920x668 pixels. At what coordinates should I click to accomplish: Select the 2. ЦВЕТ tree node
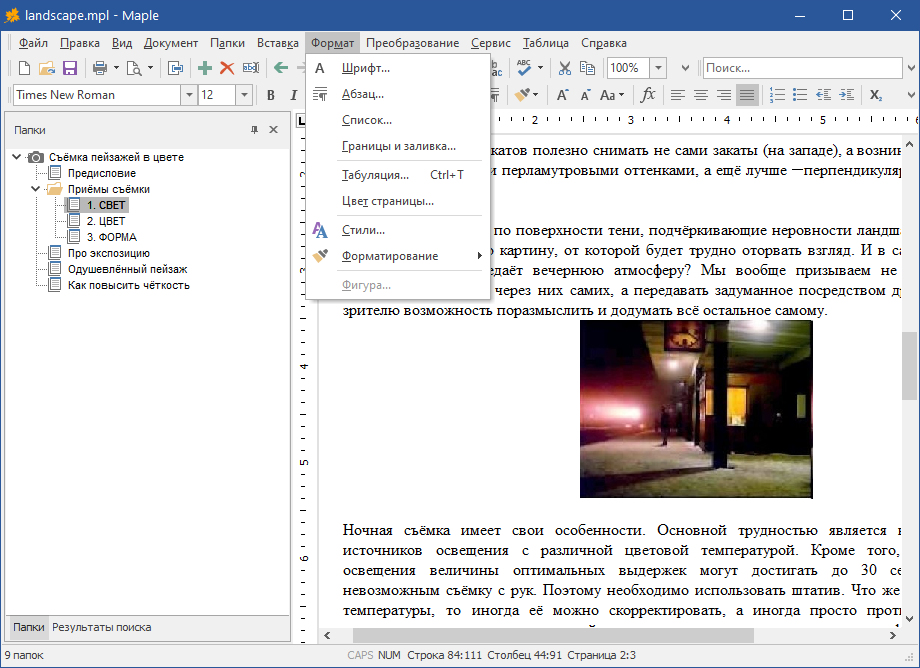pyautogui.click(x=106, y=221)
